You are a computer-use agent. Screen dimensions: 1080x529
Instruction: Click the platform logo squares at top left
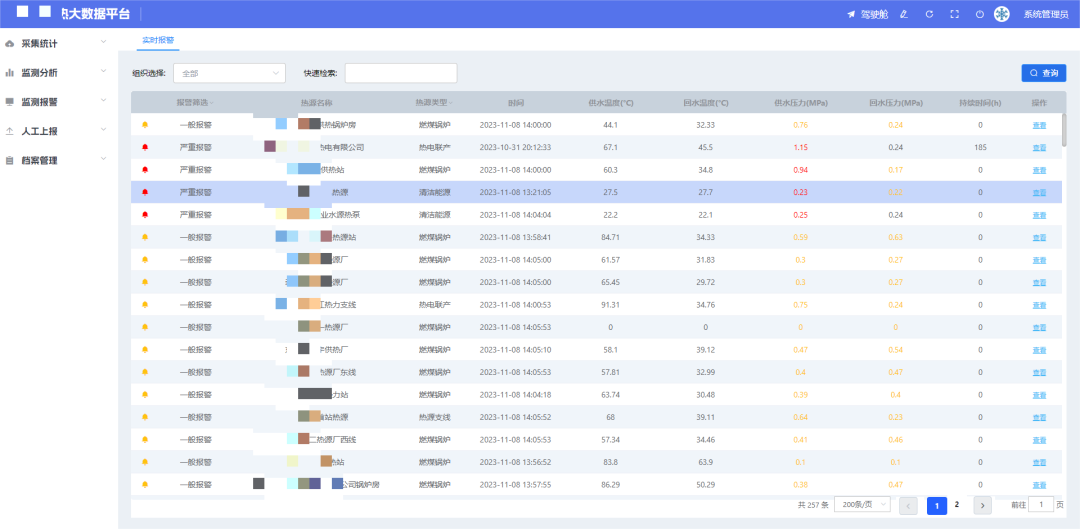point(34,11)
